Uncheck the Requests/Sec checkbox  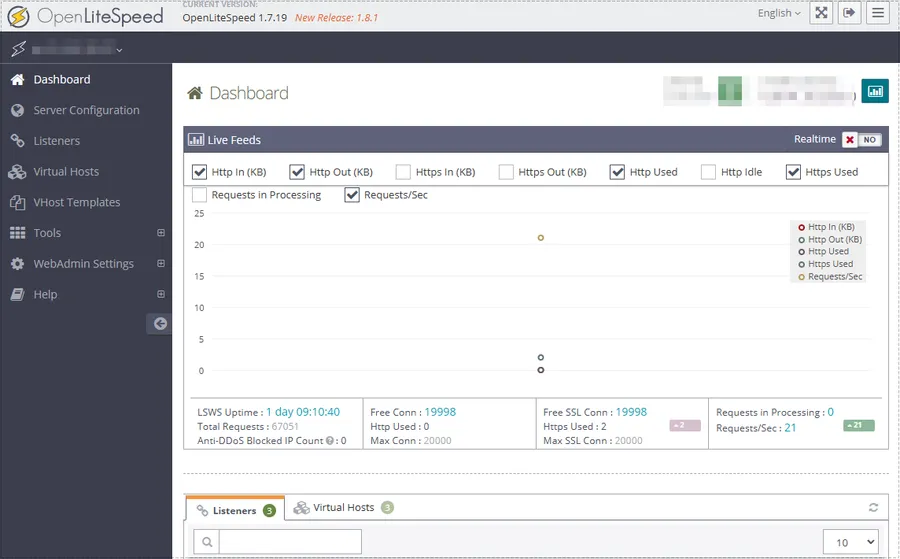click(x=352, y=195)
